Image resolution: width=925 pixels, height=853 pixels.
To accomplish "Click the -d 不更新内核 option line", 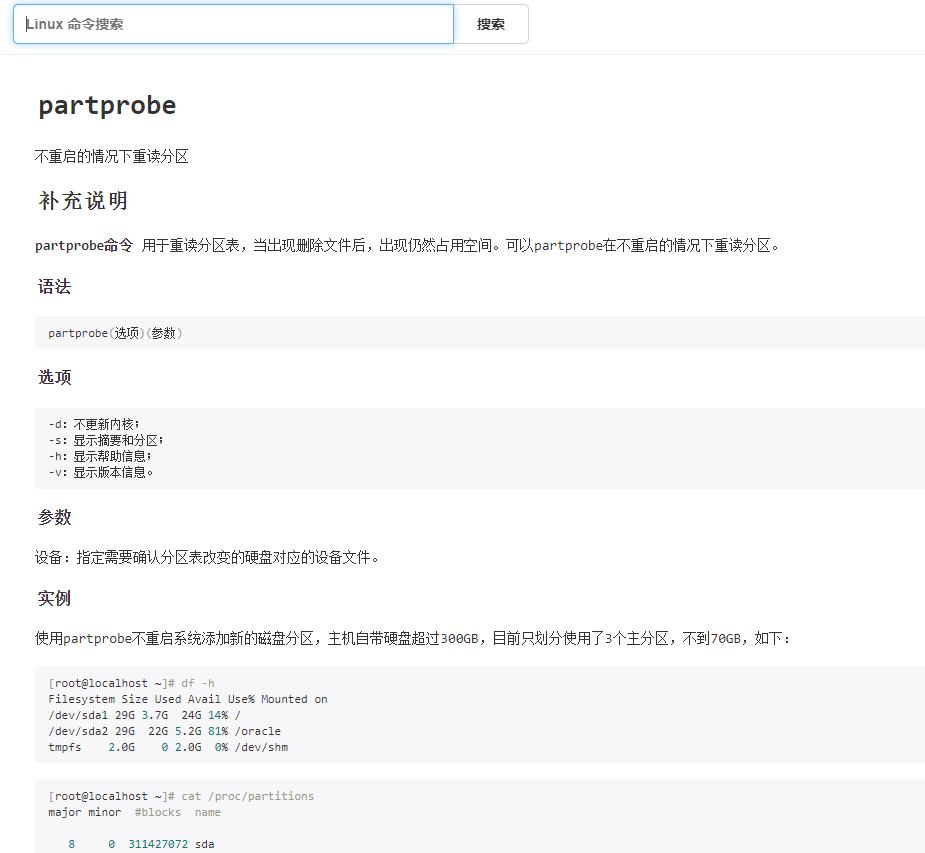I will (94, 424).
